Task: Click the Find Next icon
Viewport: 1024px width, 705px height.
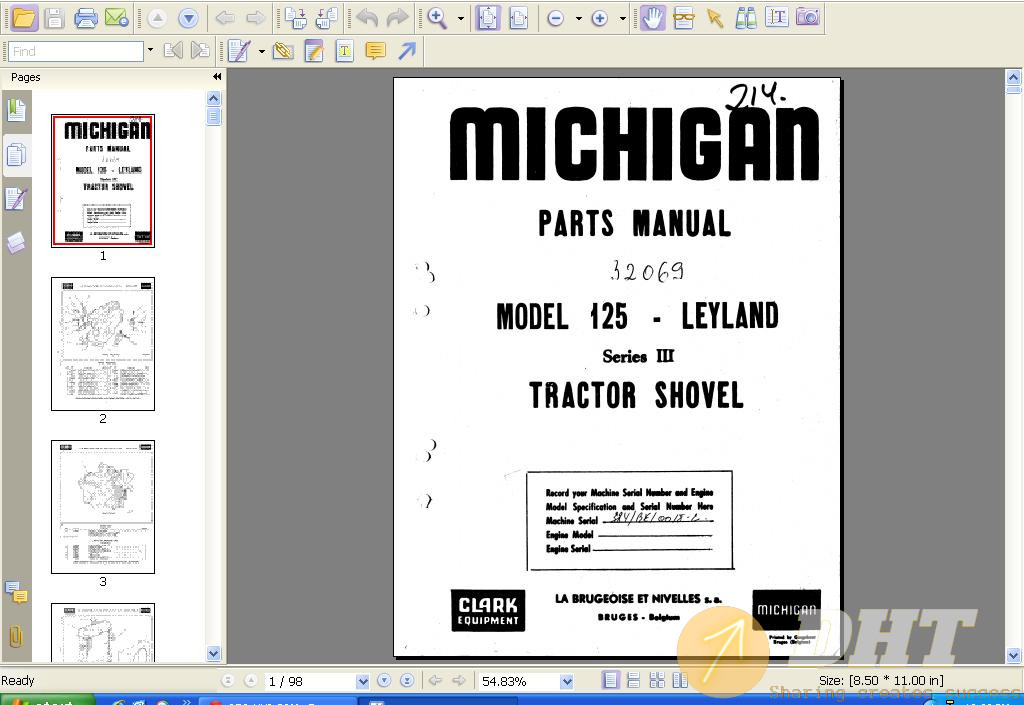Action: coord(200,50)
